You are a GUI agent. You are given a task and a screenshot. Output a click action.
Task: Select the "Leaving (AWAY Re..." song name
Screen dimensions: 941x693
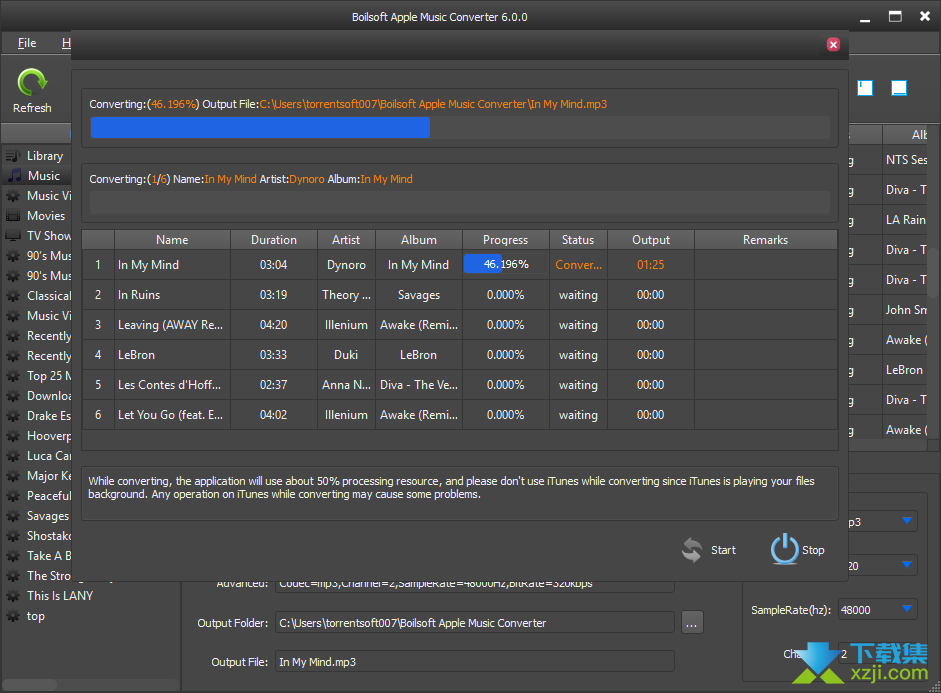(170, 325)
